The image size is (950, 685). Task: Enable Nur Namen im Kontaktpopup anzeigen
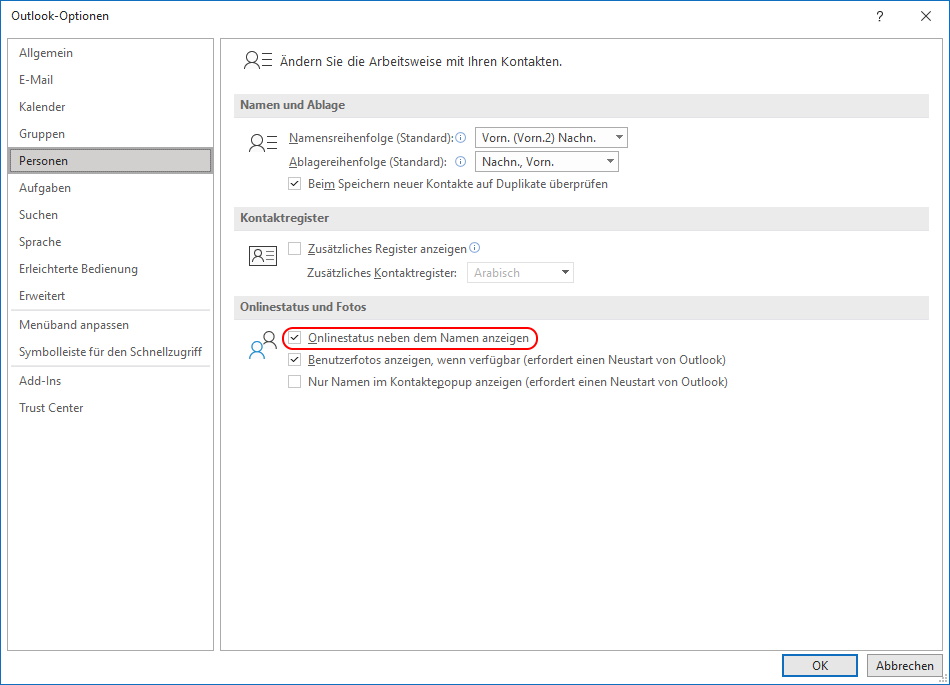click(x=295, y=381)
